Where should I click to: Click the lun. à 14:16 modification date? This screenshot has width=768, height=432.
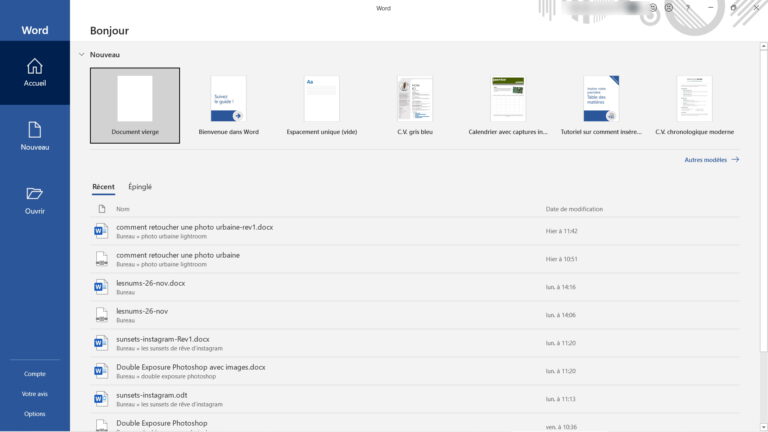[x=561, y=287]
